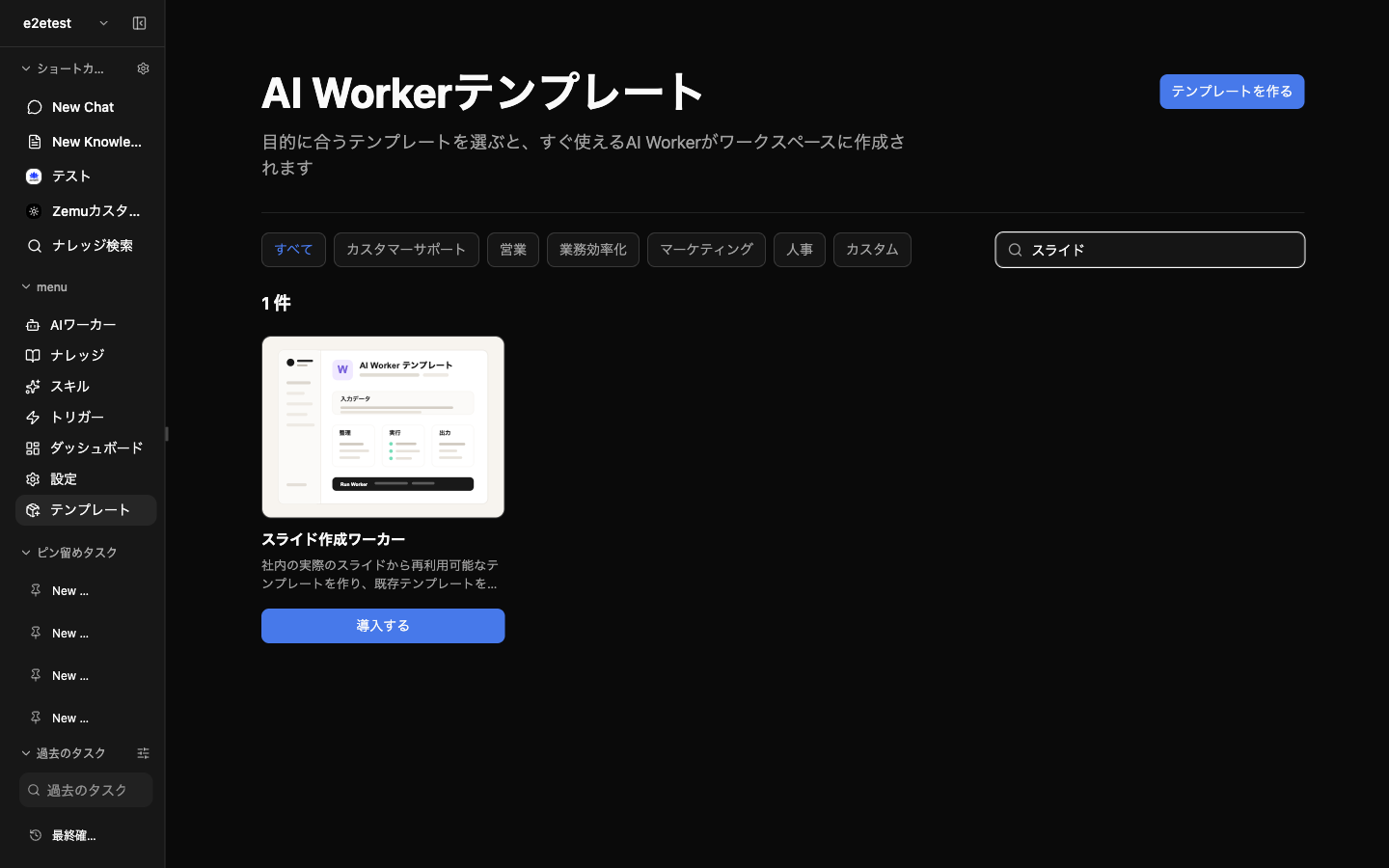Expand the e2etest workspace dropdown
1389x868 pixels.
(x=104, y=23)
